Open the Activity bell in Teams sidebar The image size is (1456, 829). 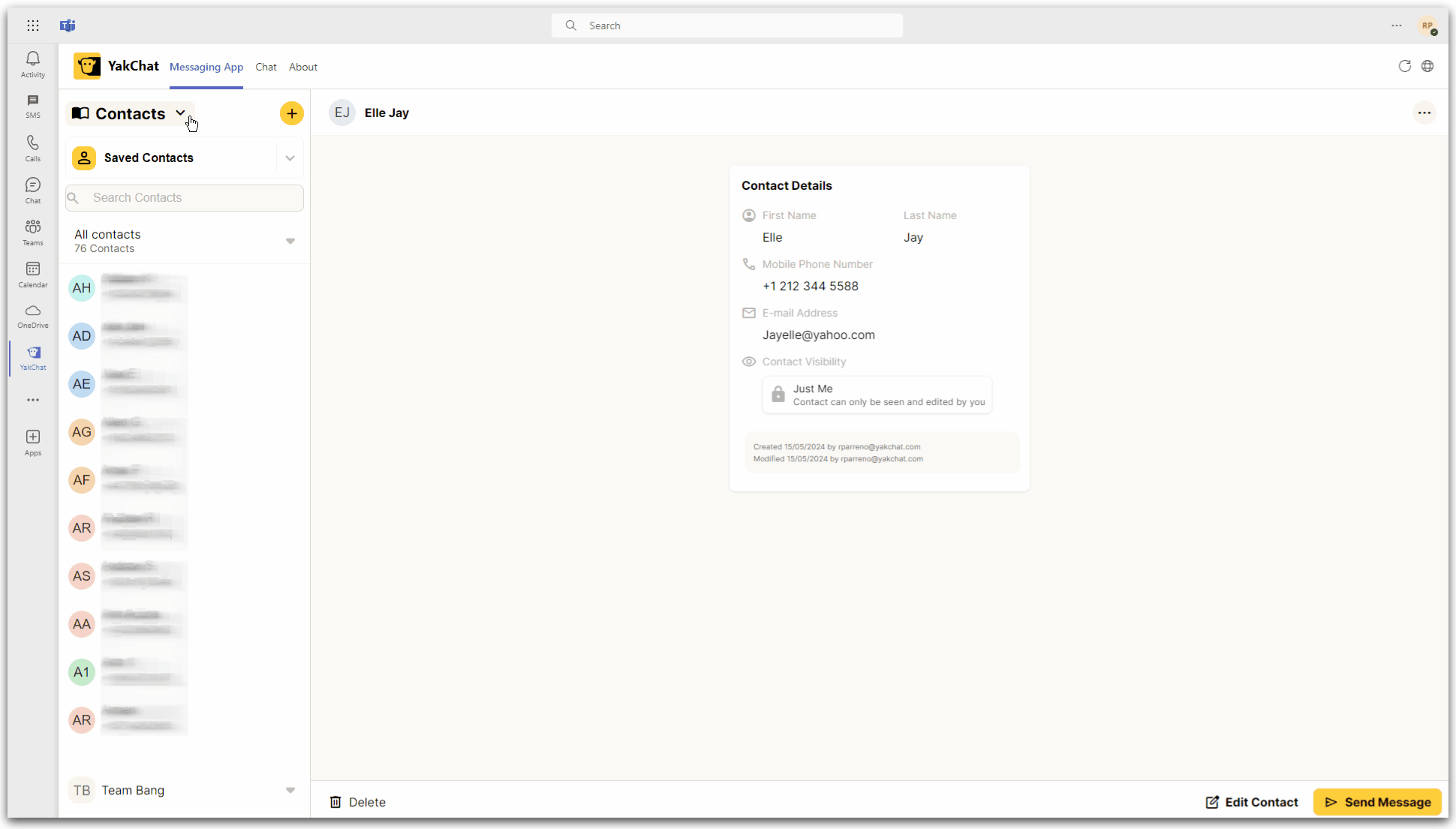(33, 64)
